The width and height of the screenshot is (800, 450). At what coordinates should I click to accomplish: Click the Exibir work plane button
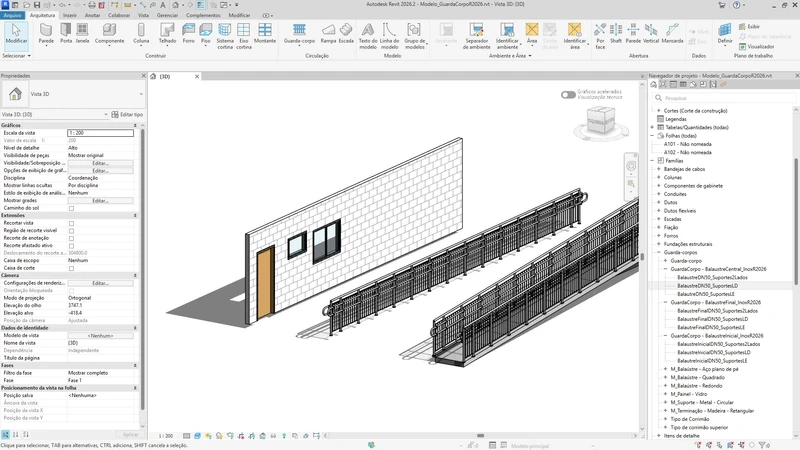point(749,27)
